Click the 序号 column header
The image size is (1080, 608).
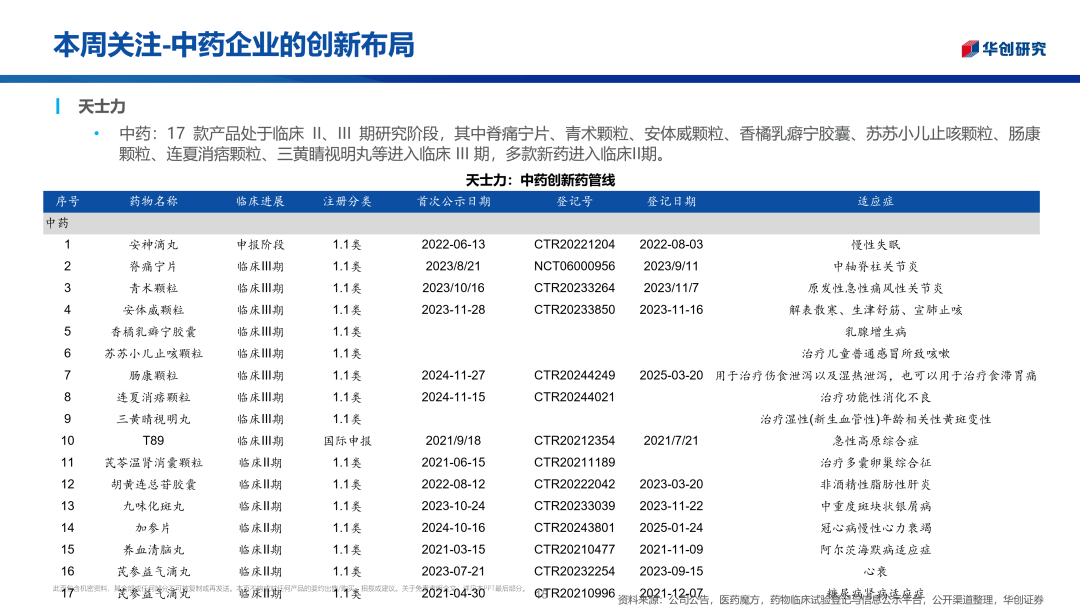(x=68, y=202)
